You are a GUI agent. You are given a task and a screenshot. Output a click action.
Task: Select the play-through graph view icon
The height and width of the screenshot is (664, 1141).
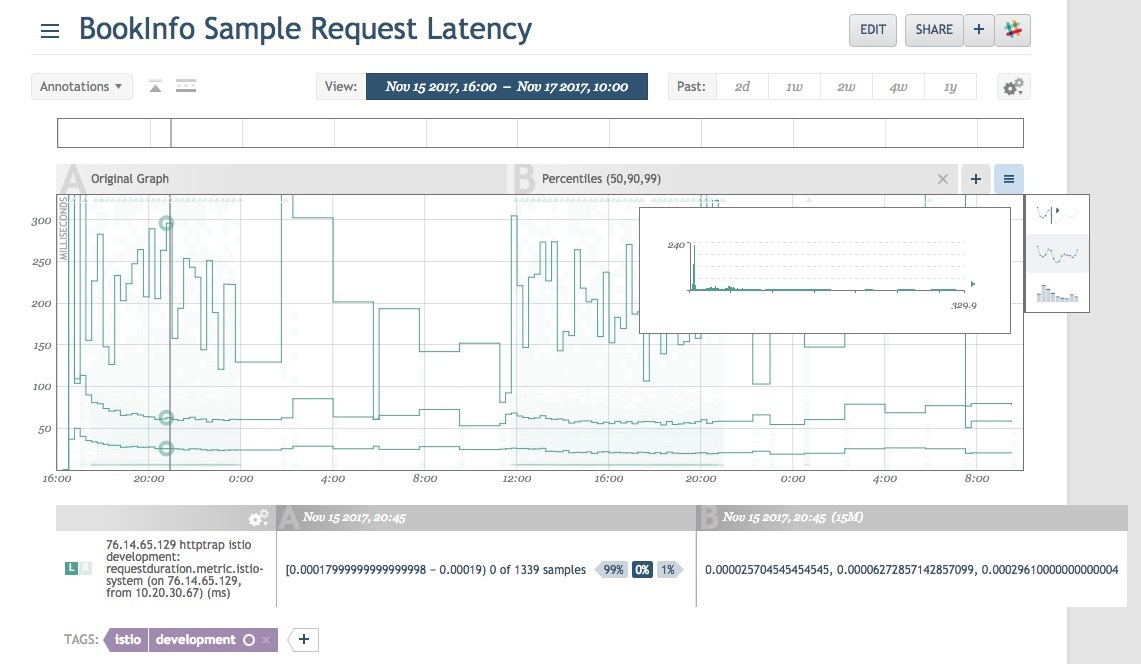click(x=1057, y=214)
